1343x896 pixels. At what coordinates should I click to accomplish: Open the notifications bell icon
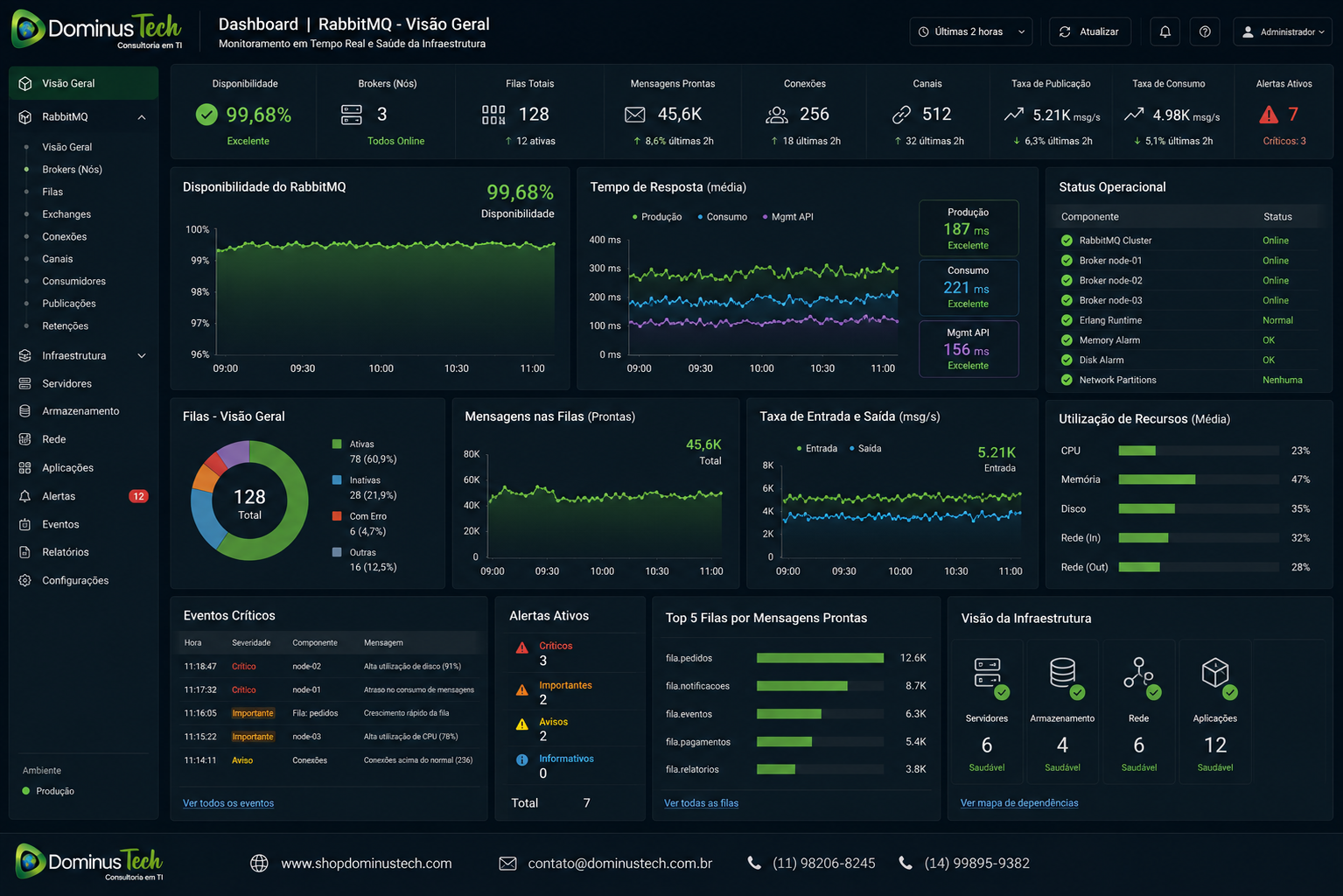(1165, 31)
